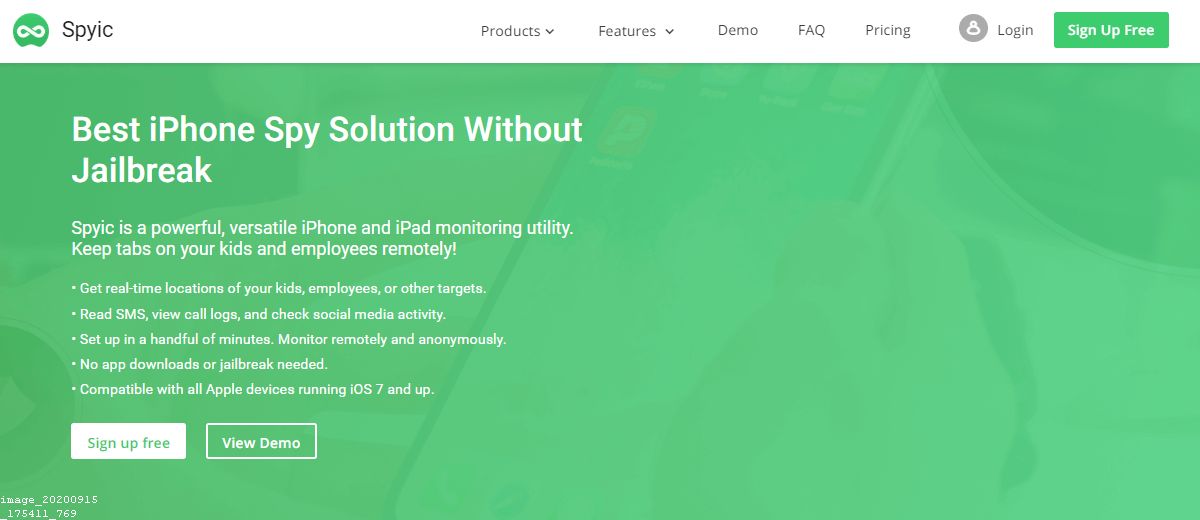
Task: Open the Features menu
Action: [627, 31]
